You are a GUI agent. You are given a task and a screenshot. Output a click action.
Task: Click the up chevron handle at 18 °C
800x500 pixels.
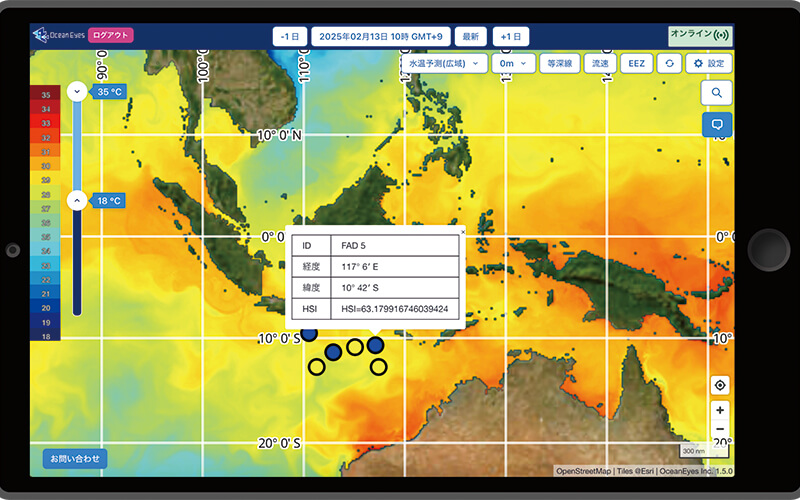[77, 201]
